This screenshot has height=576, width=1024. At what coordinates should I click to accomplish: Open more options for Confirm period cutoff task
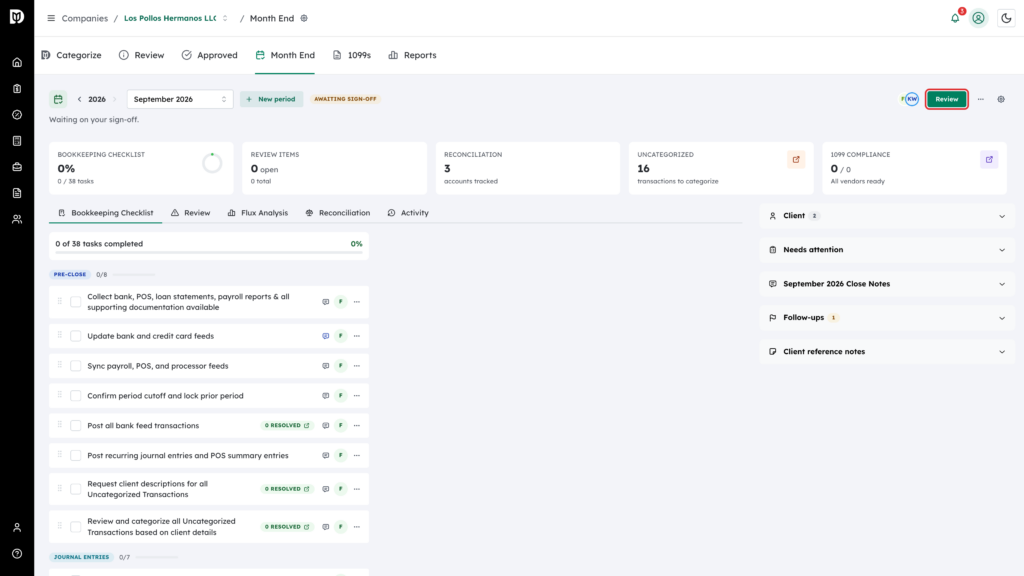(357, 396)
